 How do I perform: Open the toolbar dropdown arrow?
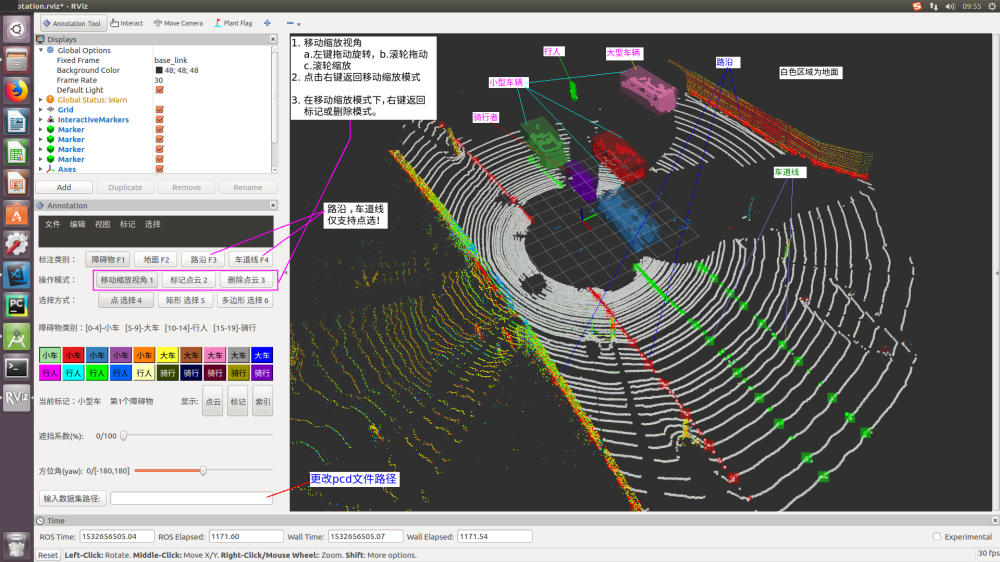pyautogui.click(x=298, y=24)
